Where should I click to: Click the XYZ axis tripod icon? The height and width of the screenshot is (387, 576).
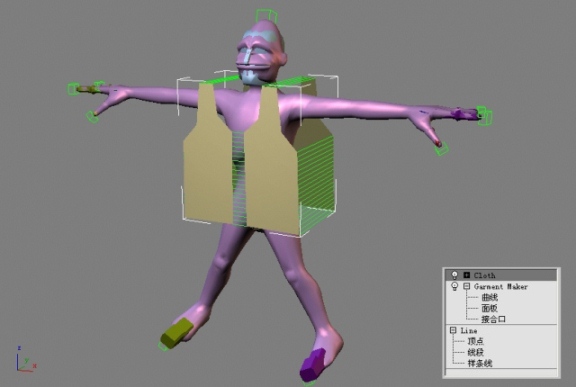pyautogui.click(x=25, y=359)
